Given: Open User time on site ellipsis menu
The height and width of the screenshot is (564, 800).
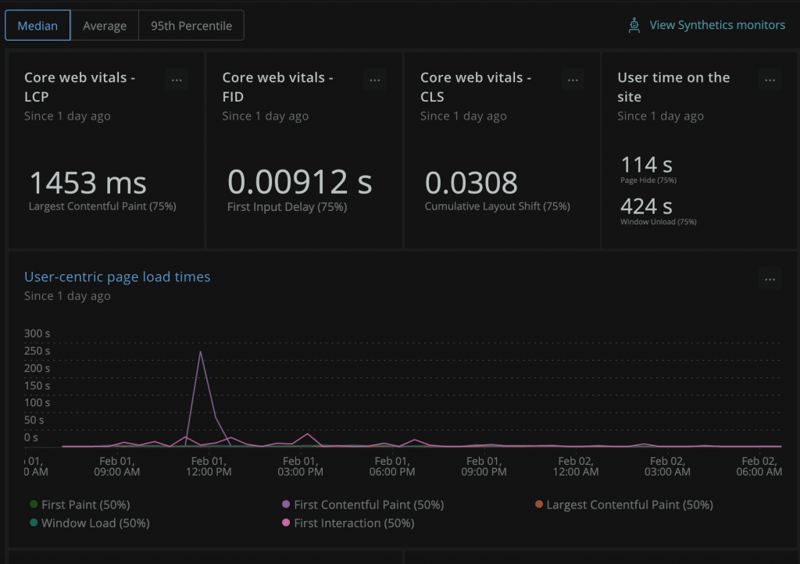Looking at the screenshot, I should click(x=769, y=80).
